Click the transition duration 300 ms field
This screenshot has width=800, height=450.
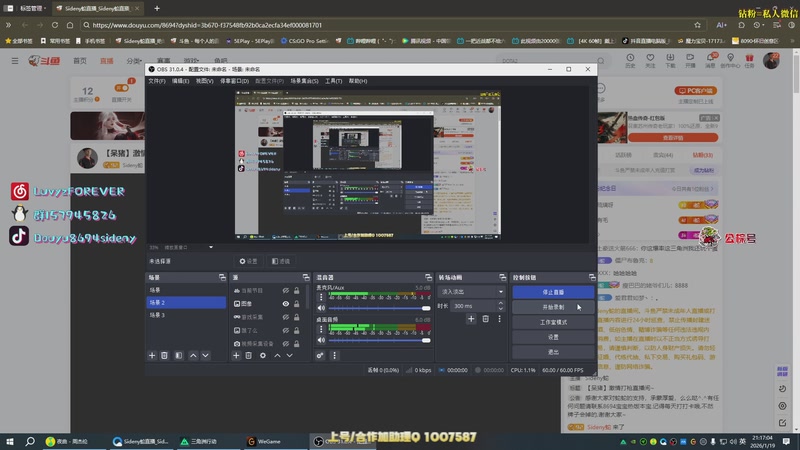click(473, 306)
